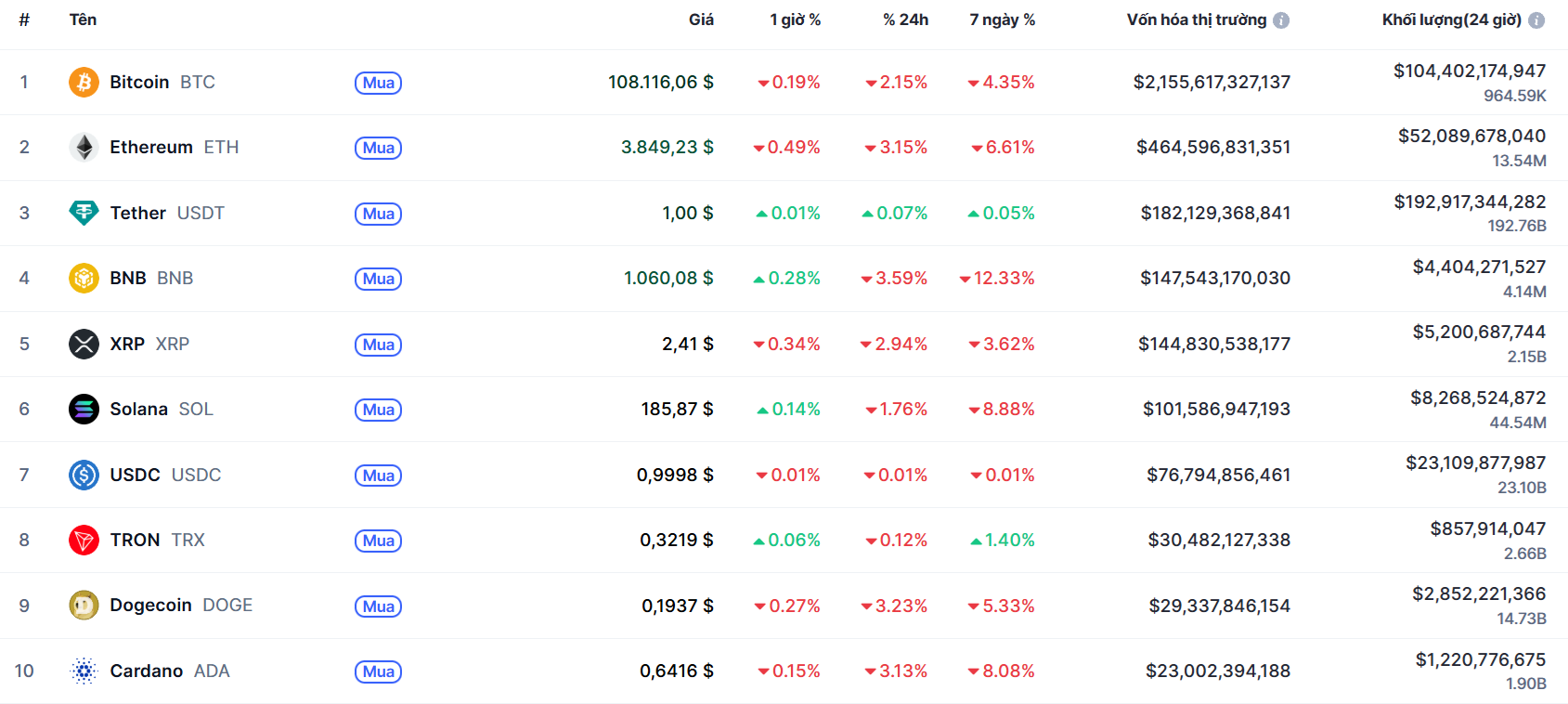Screen dimensions: 1568x704
Task: Open info icon beside Vốn hóa thị trường
Action: click(1281, 20)
